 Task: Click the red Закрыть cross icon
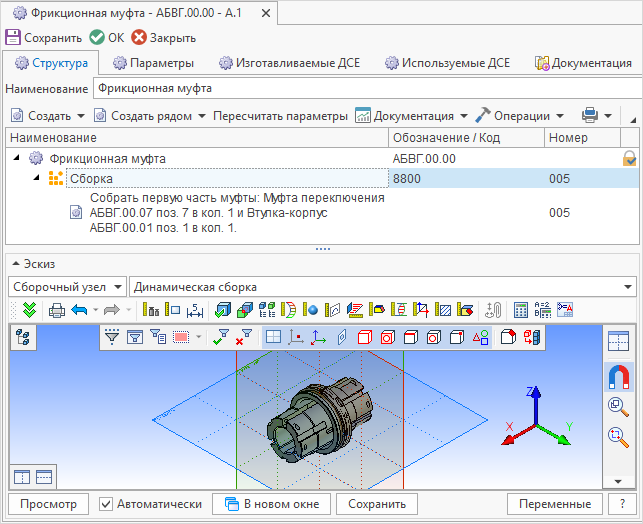pyautogui.click(x=139, y=37)
